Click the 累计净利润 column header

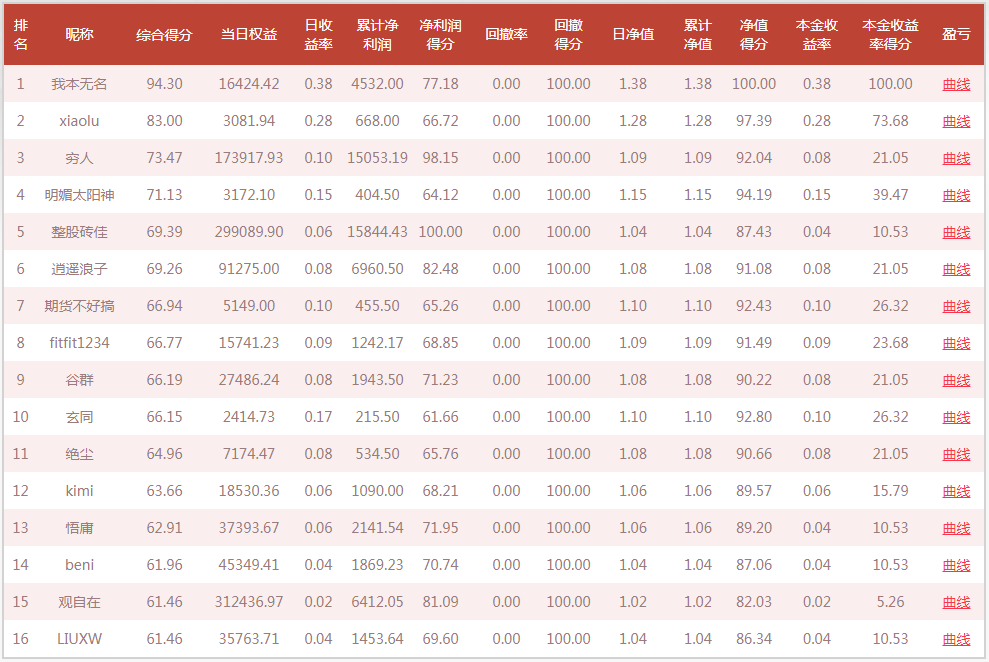(377, 35)
